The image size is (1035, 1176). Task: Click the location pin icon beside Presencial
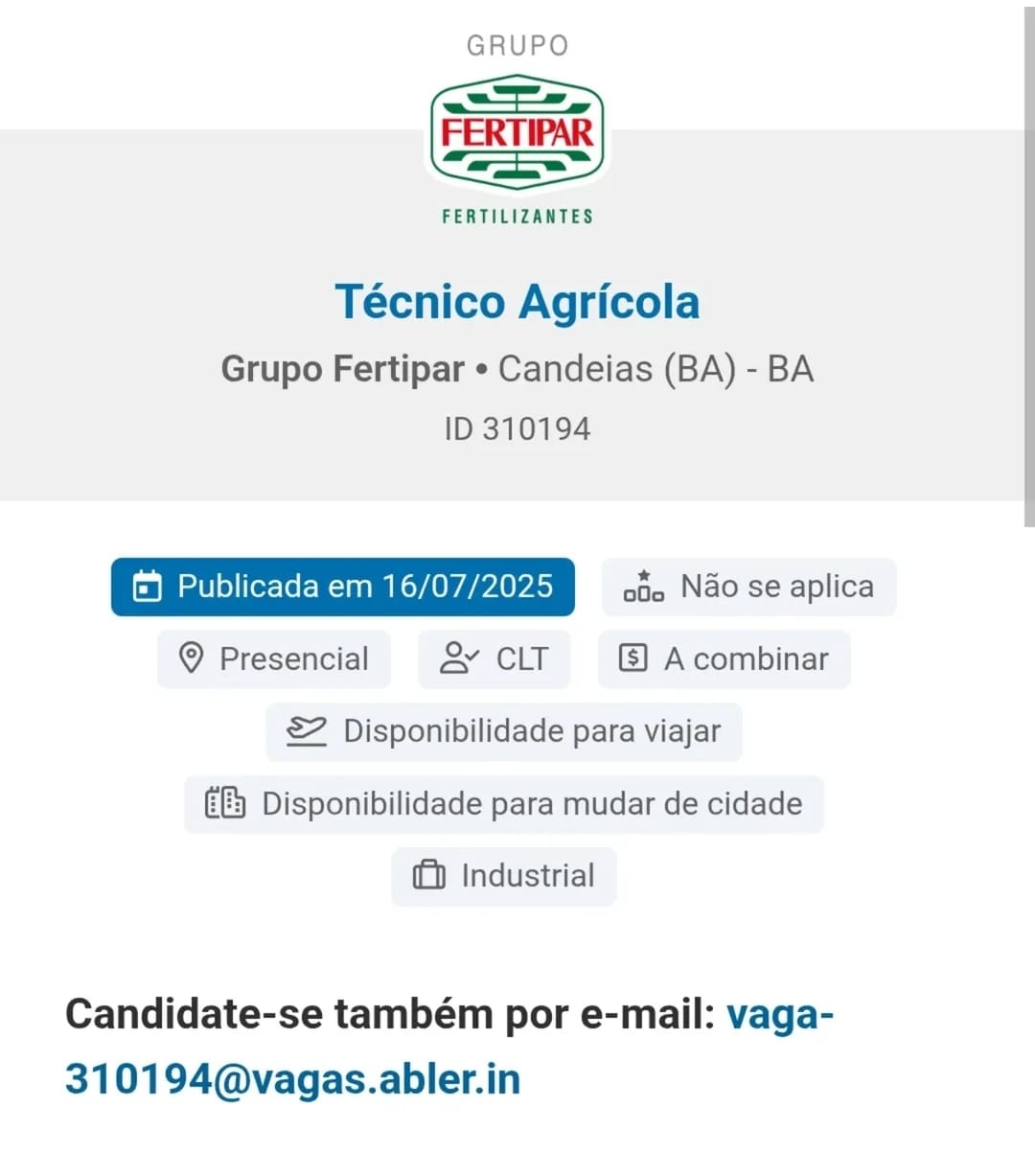[192, 658]
